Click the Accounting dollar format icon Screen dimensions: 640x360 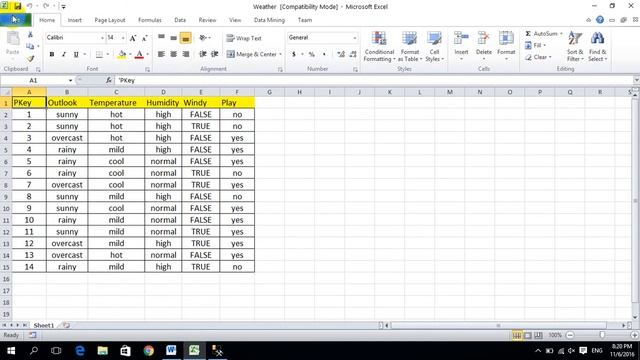coord(293,54)
